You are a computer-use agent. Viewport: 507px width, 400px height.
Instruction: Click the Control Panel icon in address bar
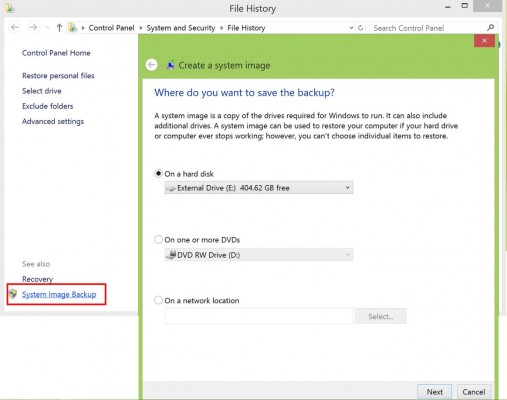coord(72,28)
